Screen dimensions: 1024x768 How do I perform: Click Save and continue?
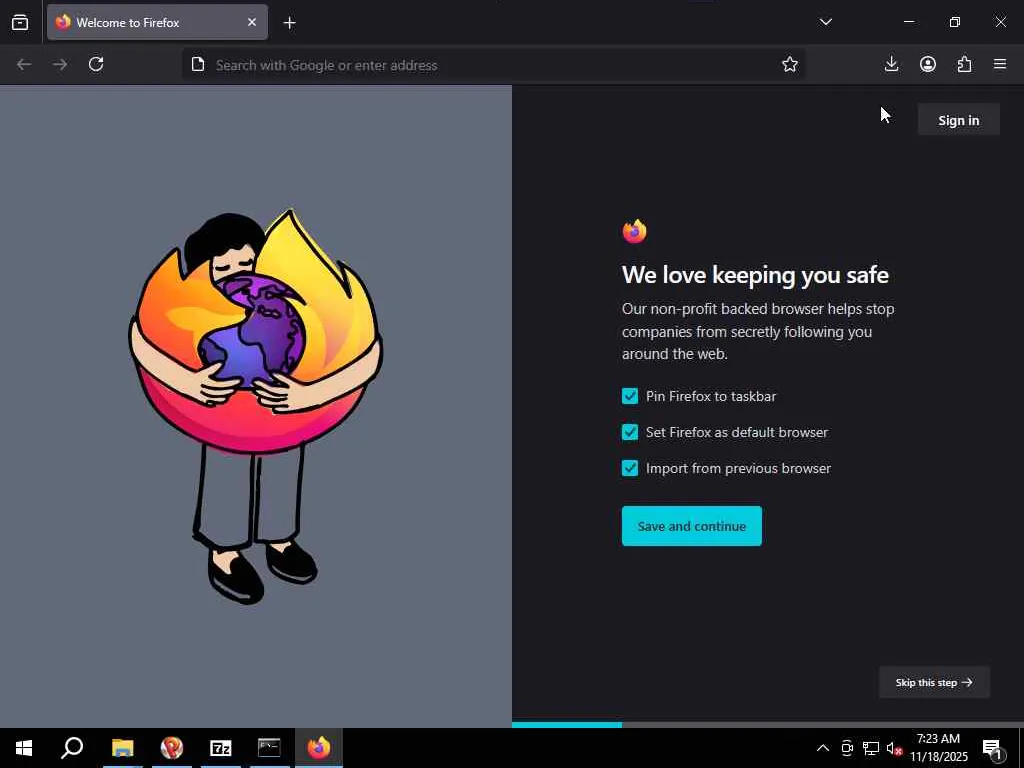coord(692,526)
